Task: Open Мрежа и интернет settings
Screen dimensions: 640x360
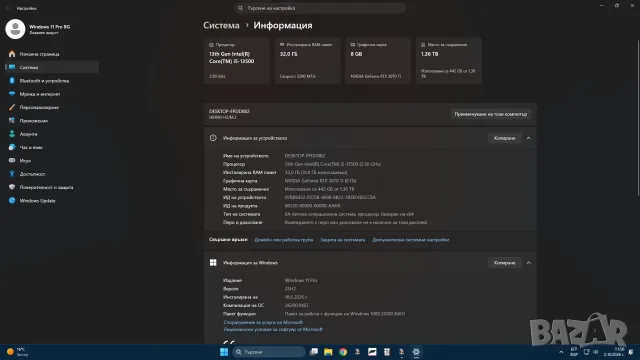Action: pyautogui.click(x=40, y=94)
